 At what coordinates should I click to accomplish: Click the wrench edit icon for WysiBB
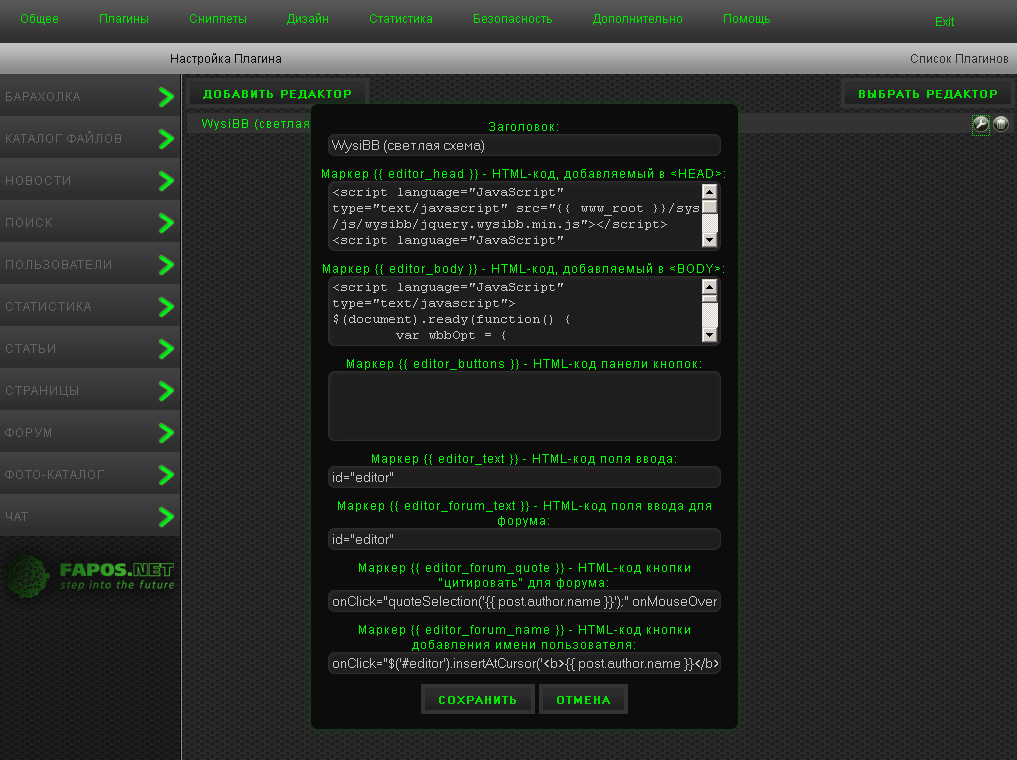click(980, 124)
